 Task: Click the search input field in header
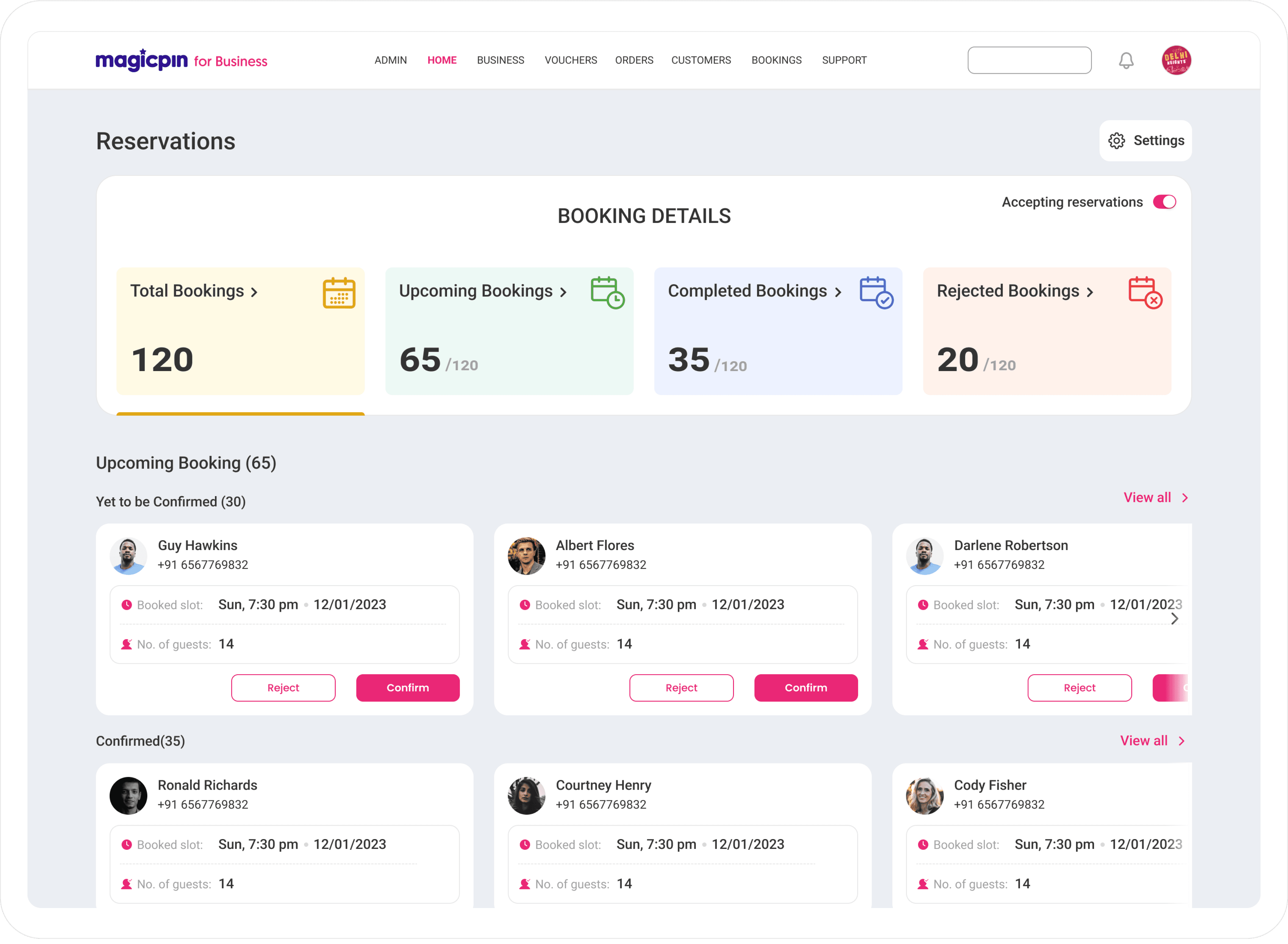(1029, 60)
